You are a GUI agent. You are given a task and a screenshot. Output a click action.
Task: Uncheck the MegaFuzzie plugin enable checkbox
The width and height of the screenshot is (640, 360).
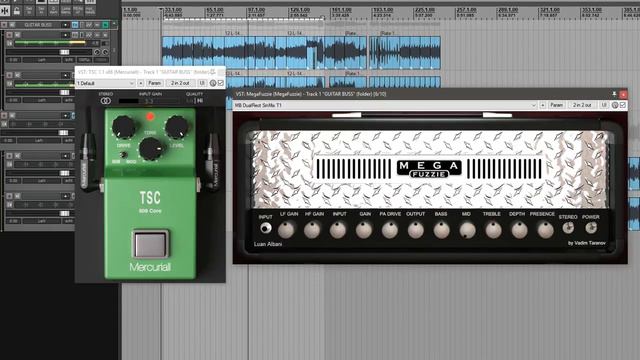click(623, 105)
